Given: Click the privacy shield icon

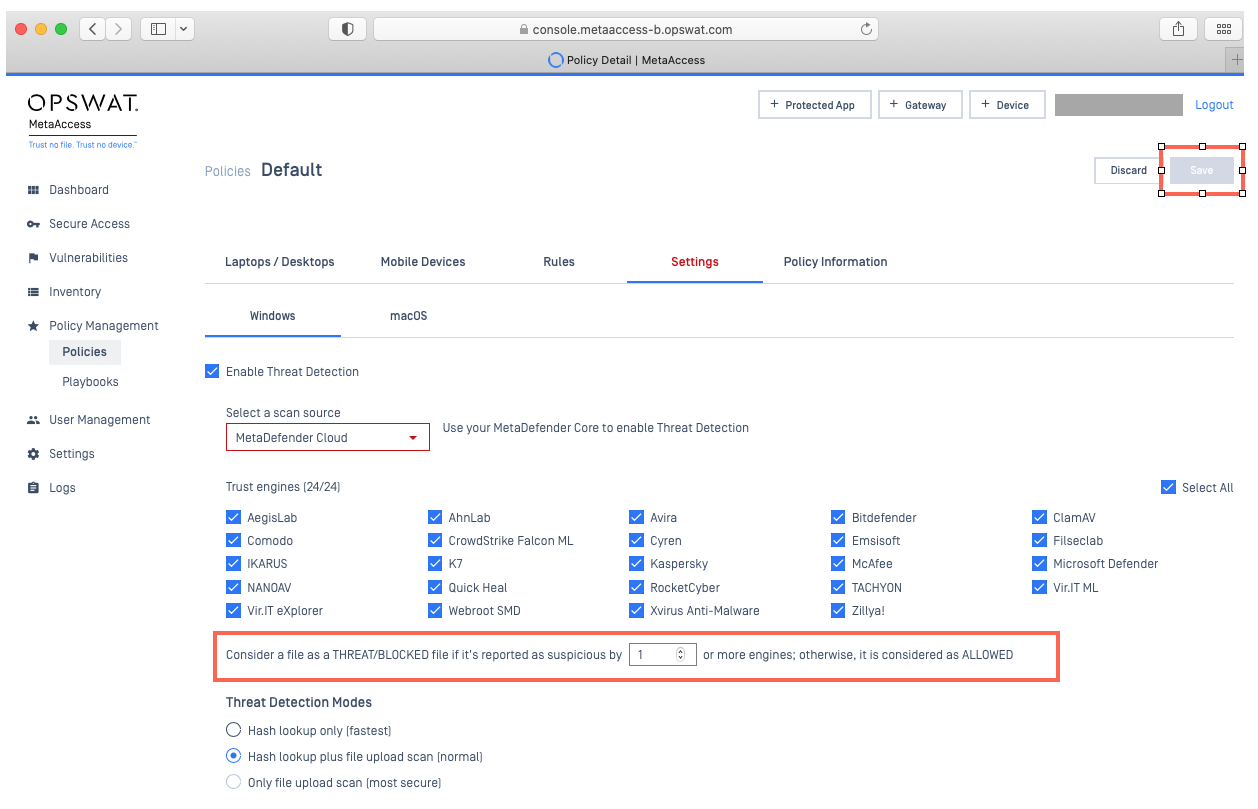Looking at the screenshot, I should click(348, 29).
